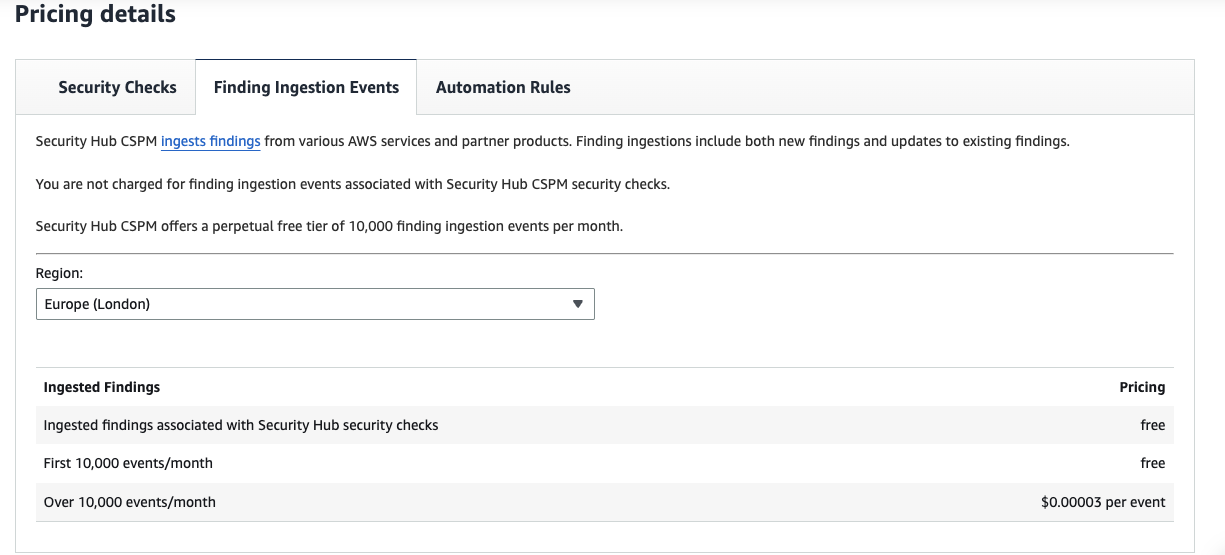Switch to the Security Checks tab
The image size is (1225, 555).
click(117, 87)
